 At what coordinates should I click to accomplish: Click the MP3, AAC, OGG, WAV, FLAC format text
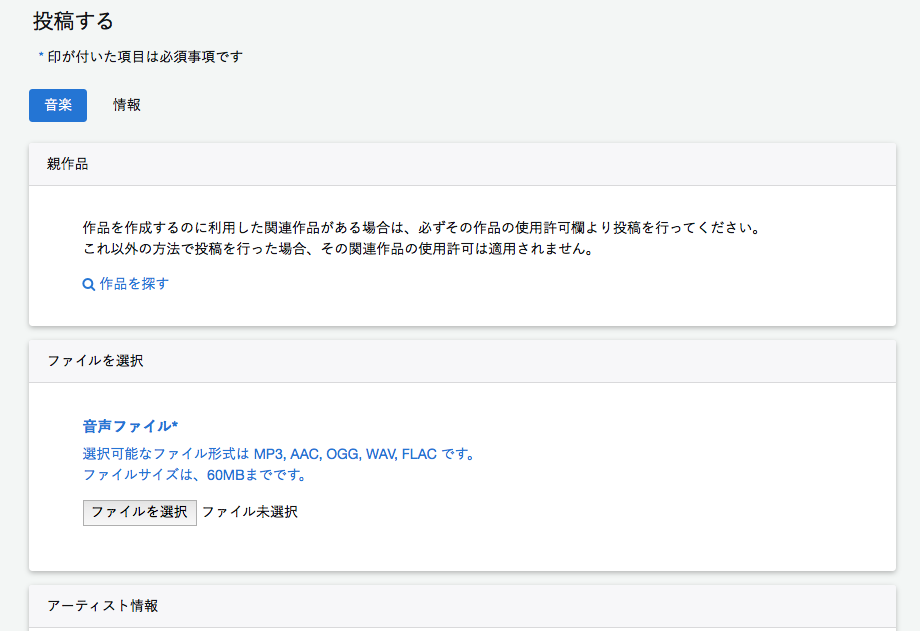(345, 454)
